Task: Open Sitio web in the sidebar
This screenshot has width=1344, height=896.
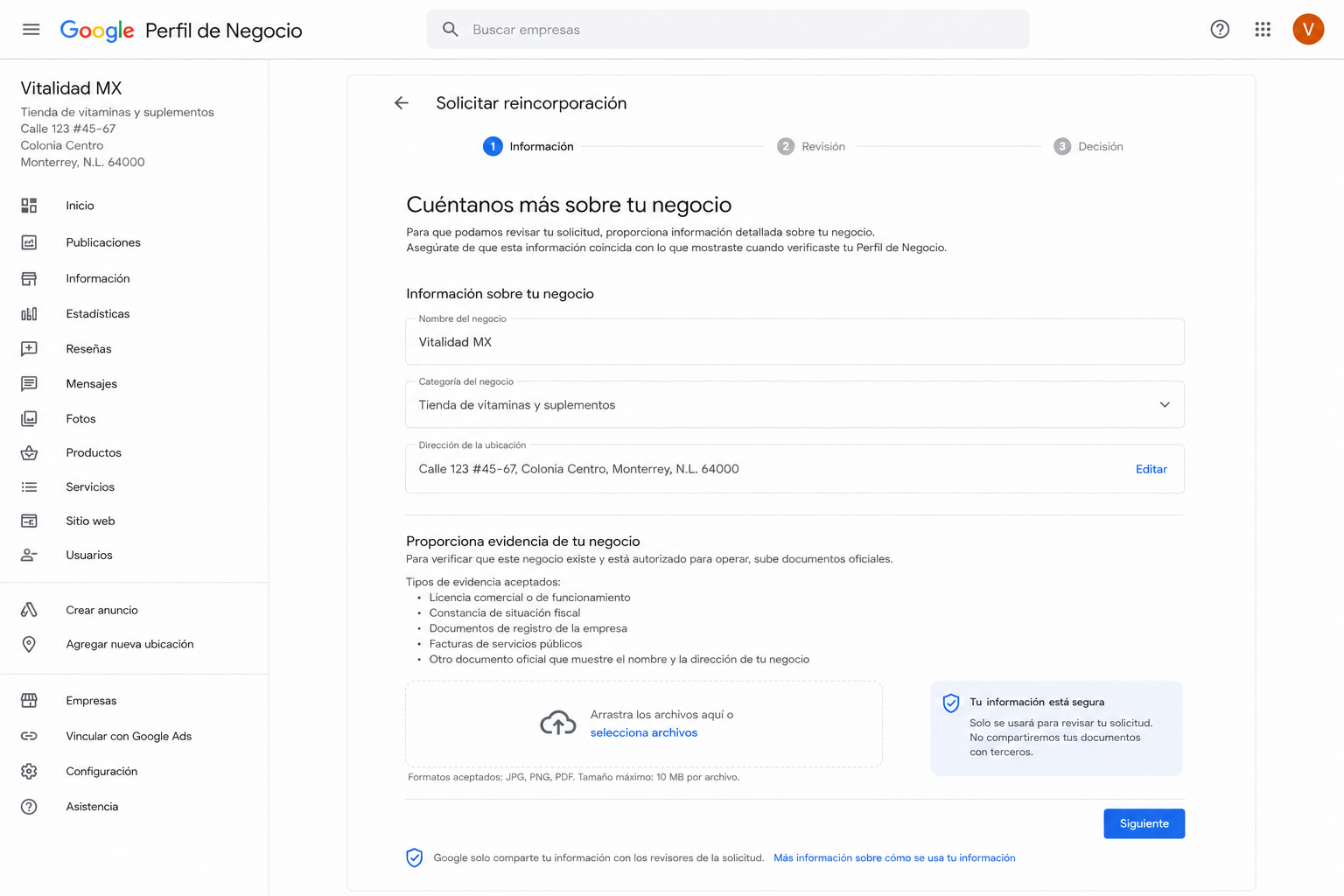Action: (90, 521)
